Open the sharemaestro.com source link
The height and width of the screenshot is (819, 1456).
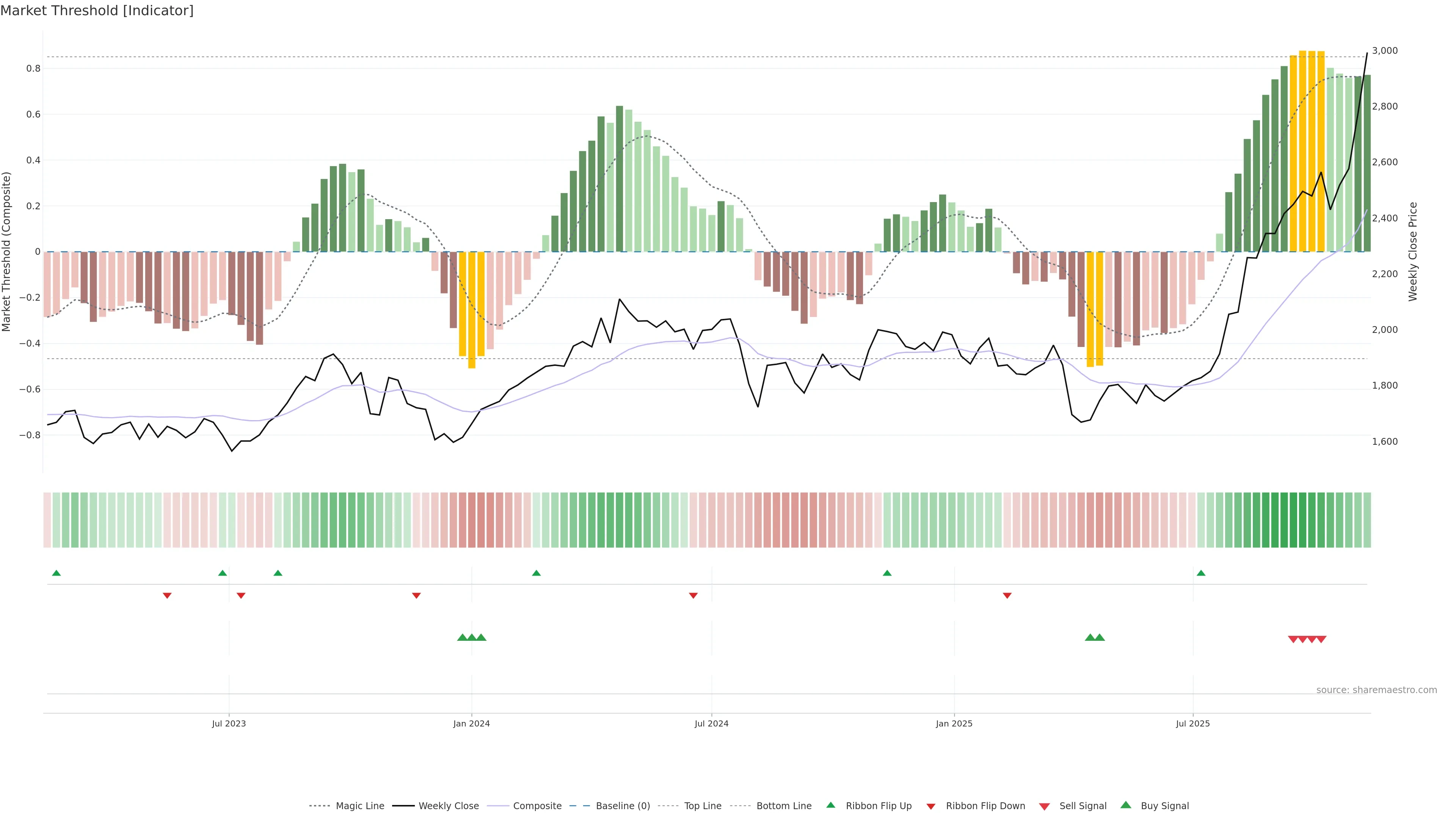click(x=1376, y=690)
